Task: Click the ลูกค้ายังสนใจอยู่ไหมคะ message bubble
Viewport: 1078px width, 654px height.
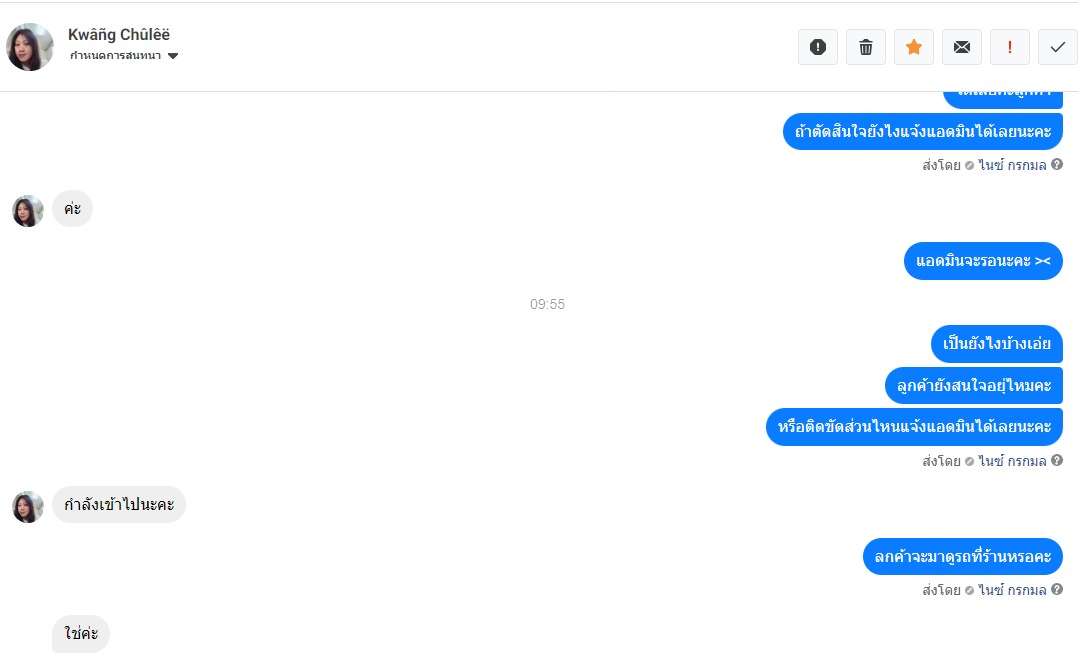Action: 974,385
